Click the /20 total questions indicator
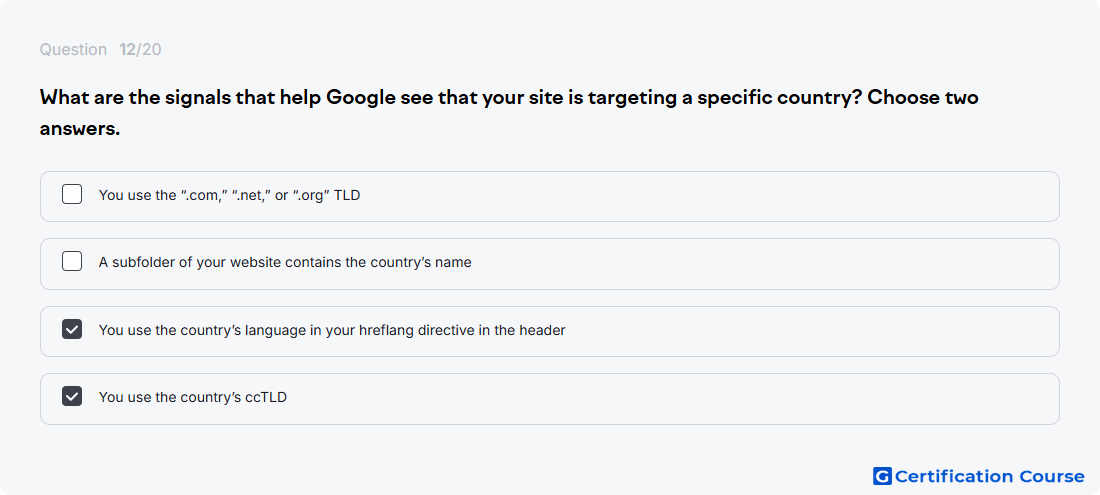 tap(149, 50)
